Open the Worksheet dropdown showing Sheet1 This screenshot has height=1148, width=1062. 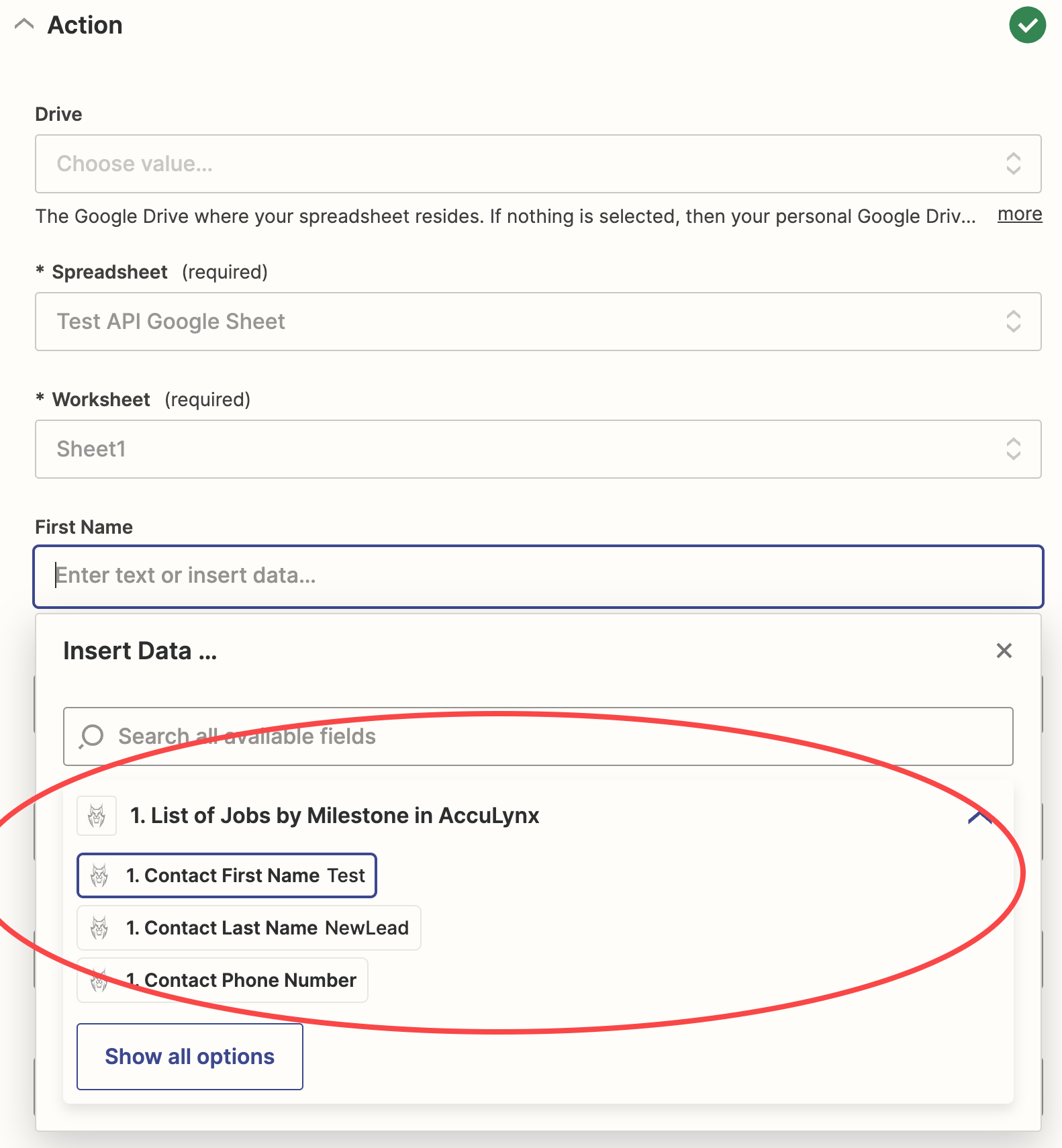click(538, 449)
